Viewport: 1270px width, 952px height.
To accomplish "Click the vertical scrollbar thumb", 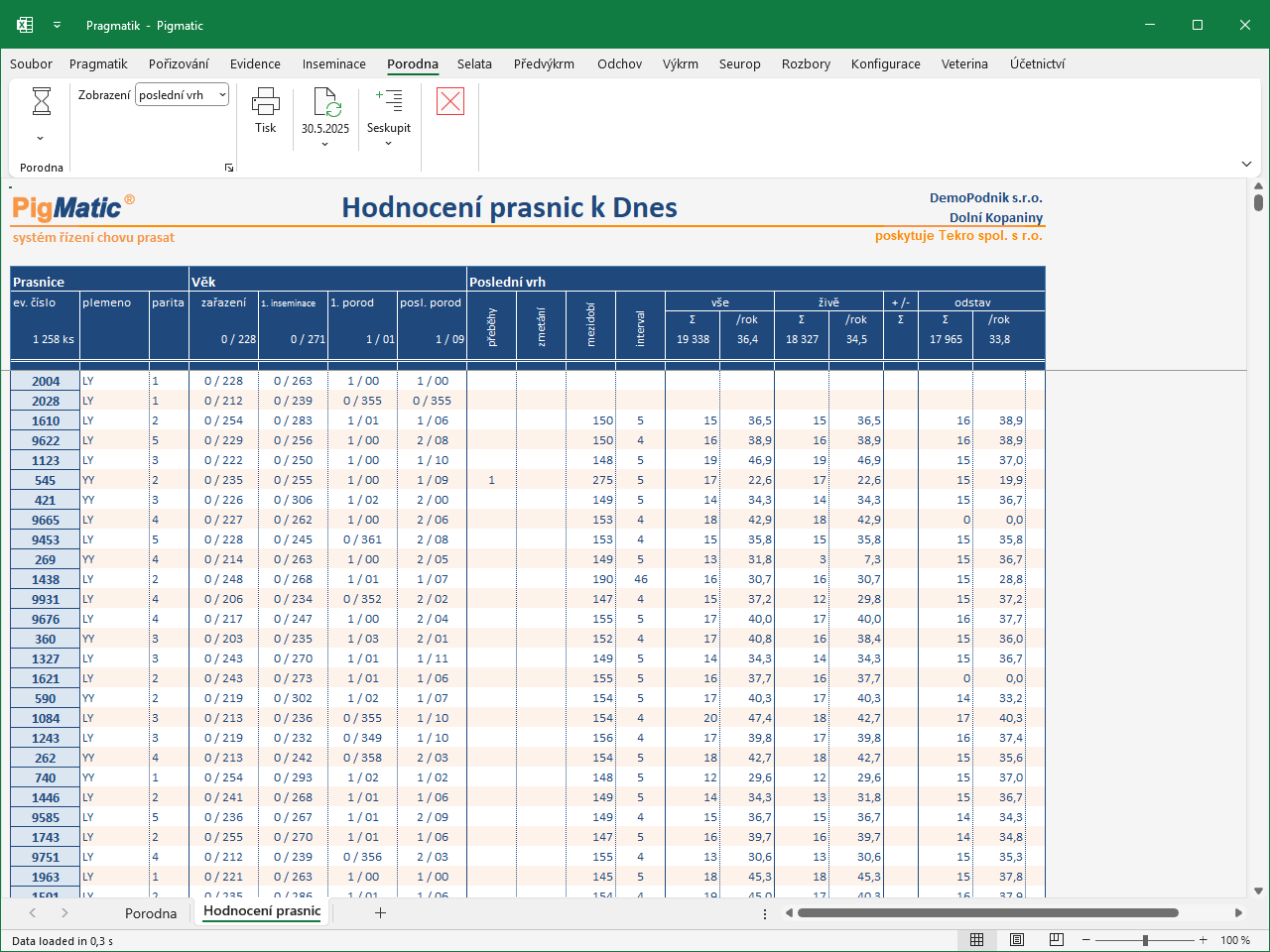I will 1258,202.
